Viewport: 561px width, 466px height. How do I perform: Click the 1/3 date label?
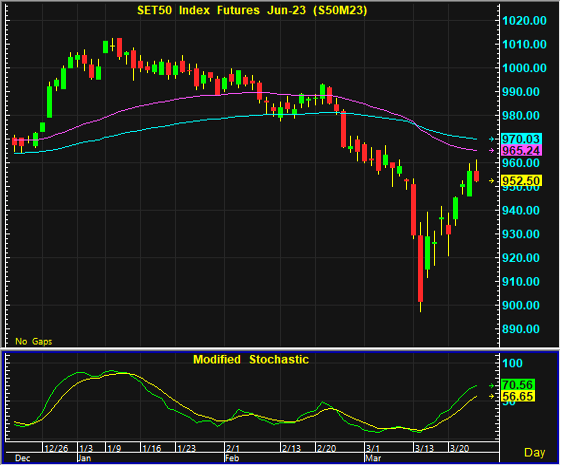pyautogui.click(x=86, y=448)
